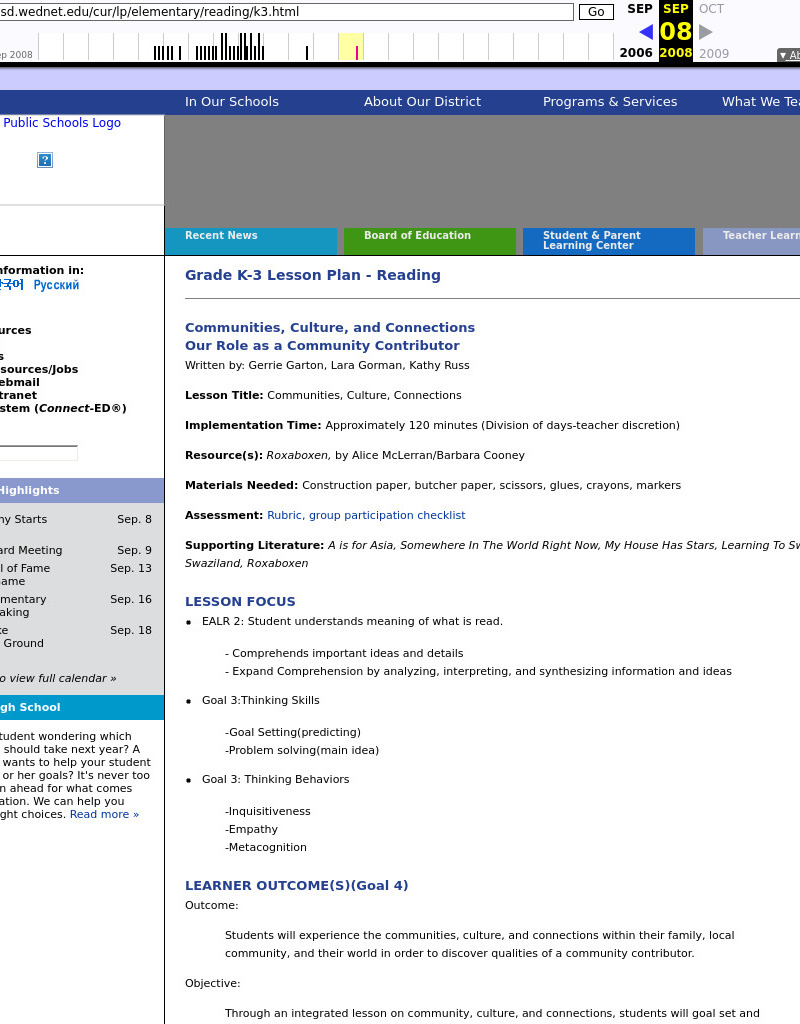The height and width of the screenshot is (1024, 800).
Task: Open the Programs & Services menu
Action: point(610,102)
